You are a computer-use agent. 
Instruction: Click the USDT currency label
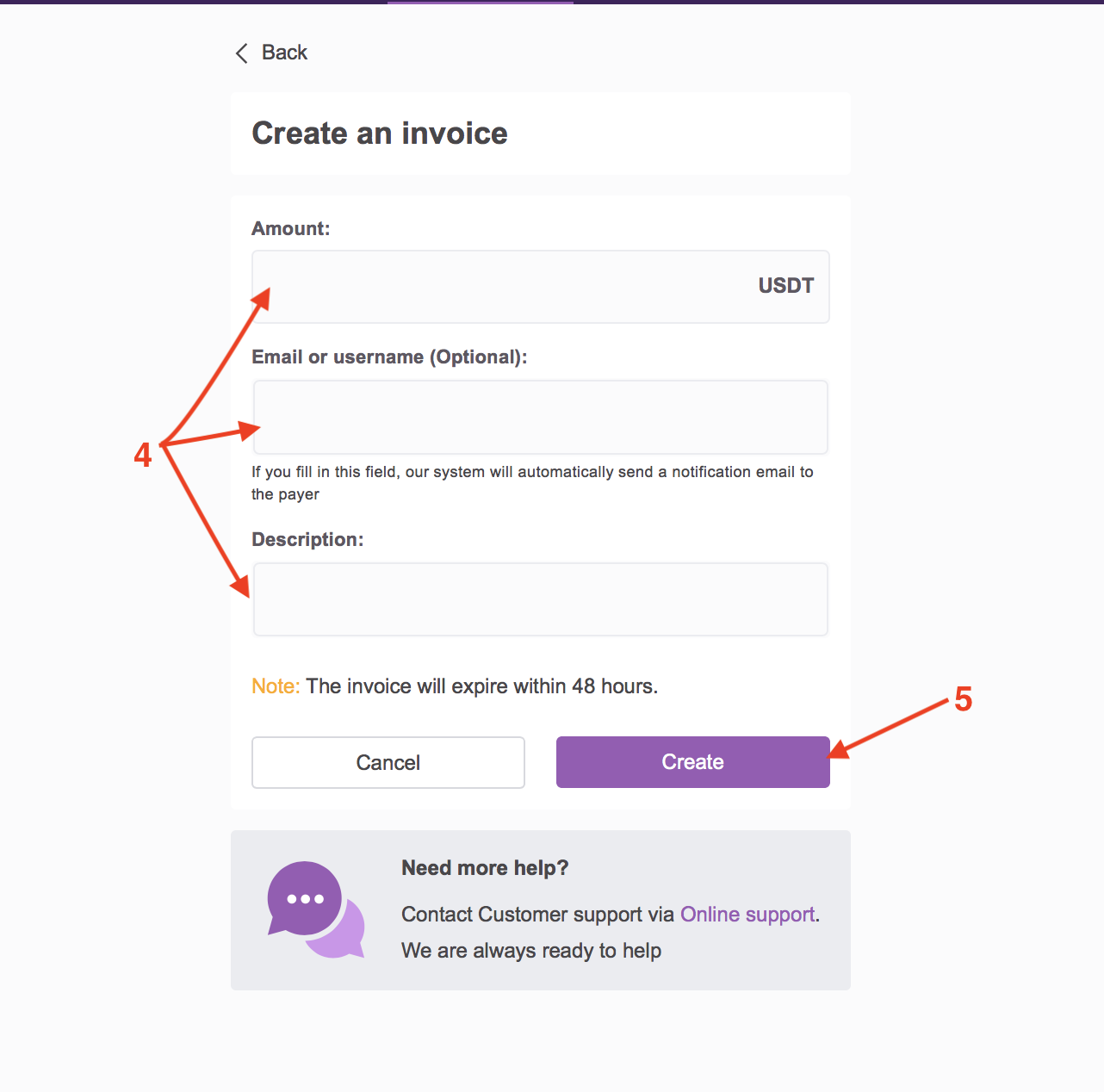click(785, 286)
